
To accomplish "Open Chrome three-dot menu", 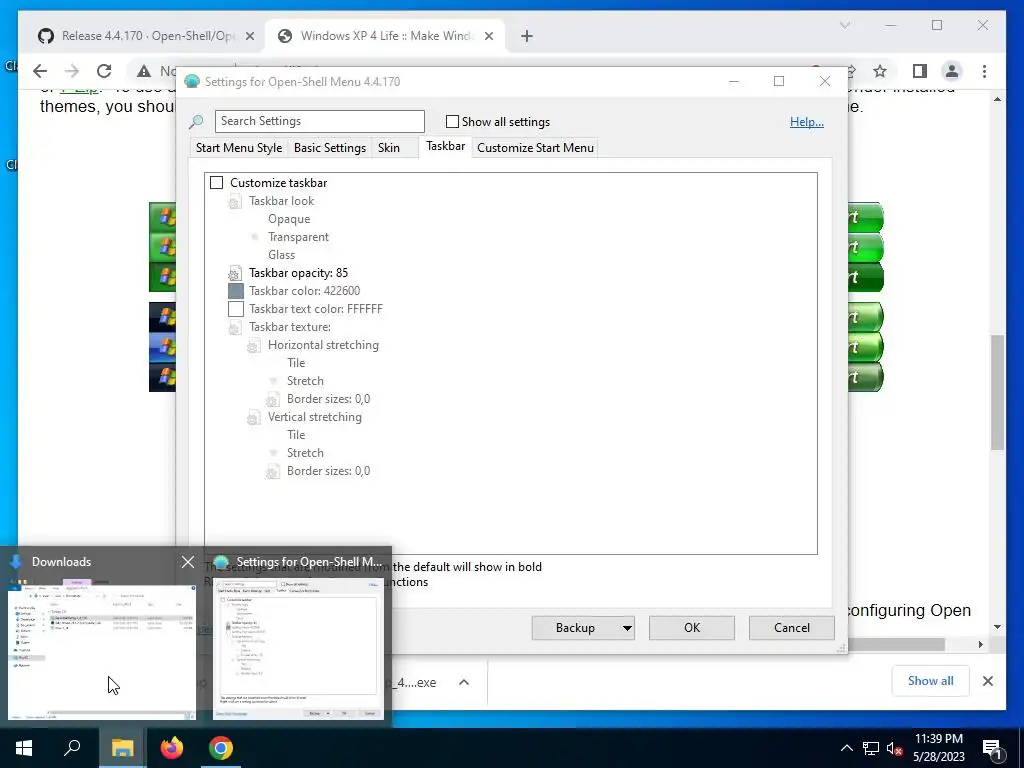I will pos(984,71).
